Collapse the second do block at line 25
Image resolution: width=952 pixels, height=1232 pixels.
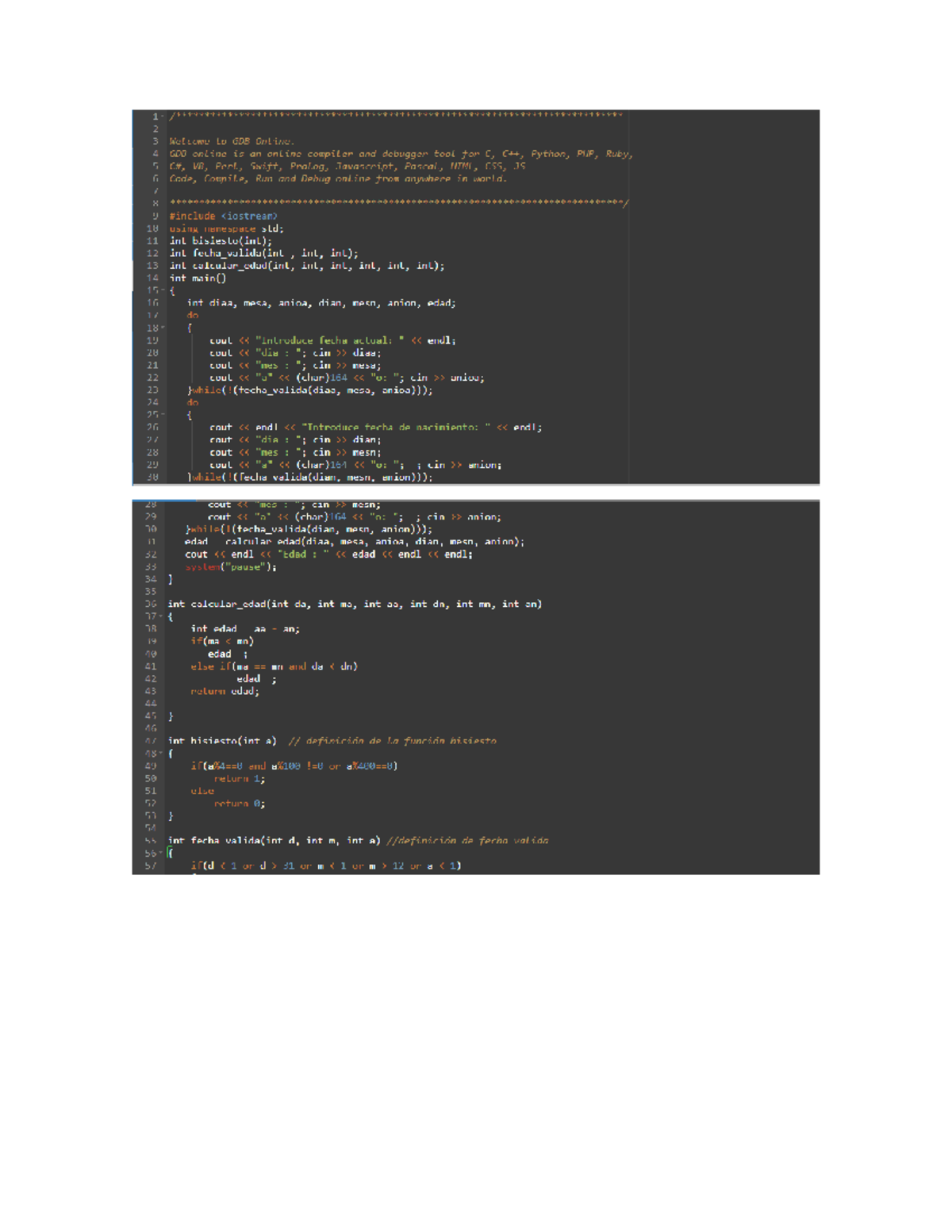[x=163, y=414]
